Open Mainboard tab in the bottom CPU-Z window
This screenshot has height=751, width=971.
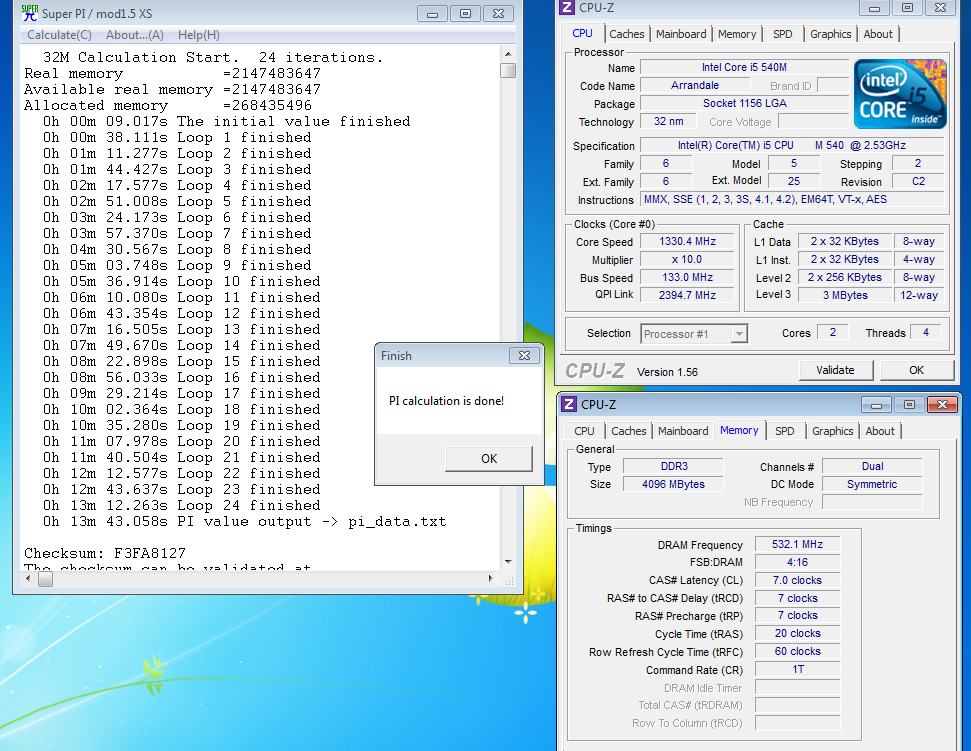[683, 431]
